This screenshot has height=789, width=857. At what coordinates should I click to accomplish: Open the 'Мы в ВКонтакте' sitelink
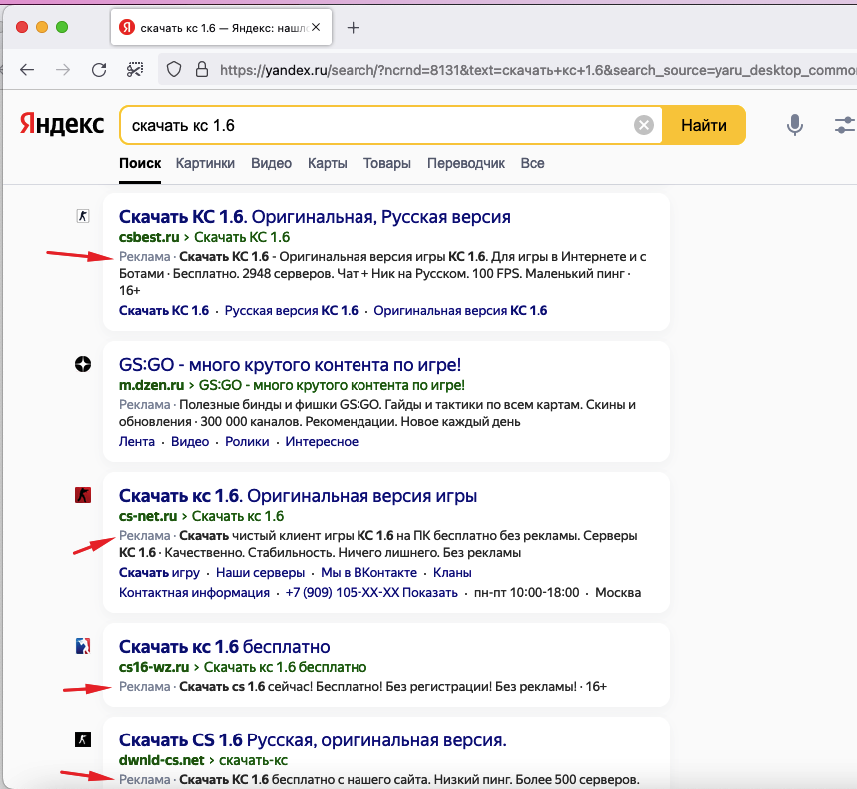tap(369, 573)
